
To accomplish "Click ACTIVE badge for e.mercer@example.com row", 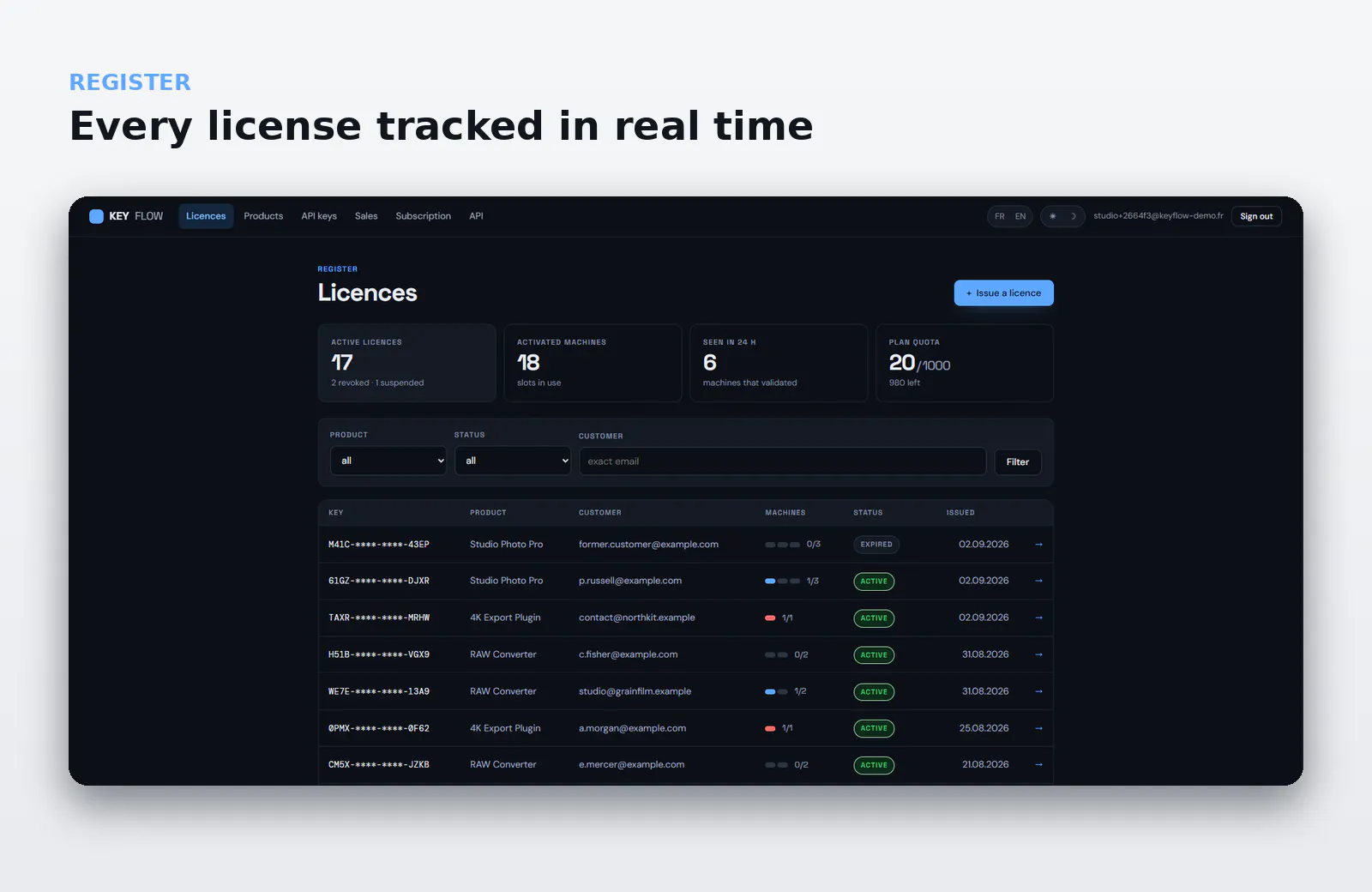I will pos(874,765).
